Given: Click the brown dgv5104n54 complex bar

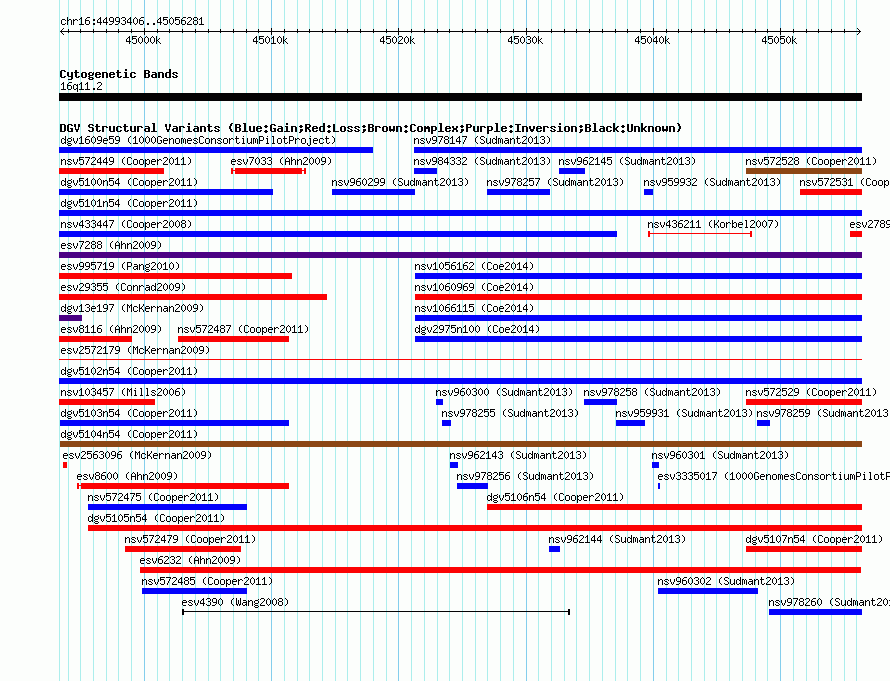Looking at the screenshot, I should pyautogui.click(x=460, y=444).
